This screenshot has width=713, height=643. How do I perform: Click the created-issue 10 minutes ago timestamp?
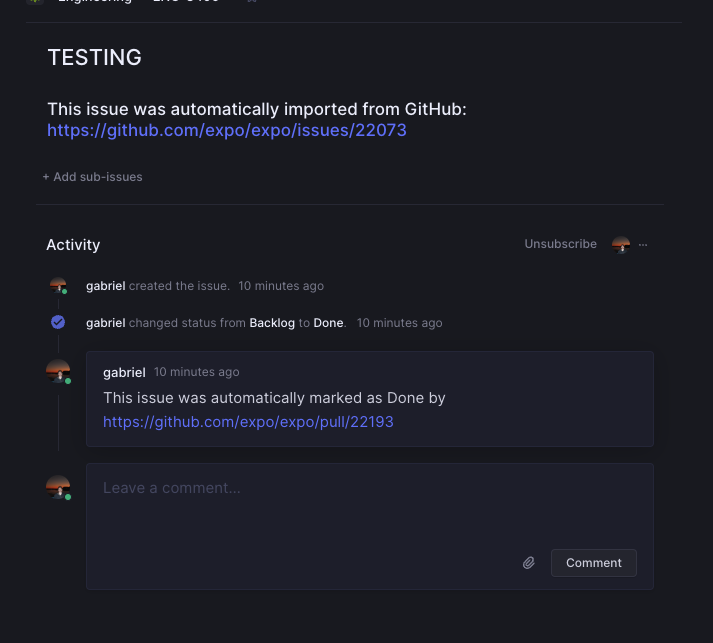tap(281, 286)
